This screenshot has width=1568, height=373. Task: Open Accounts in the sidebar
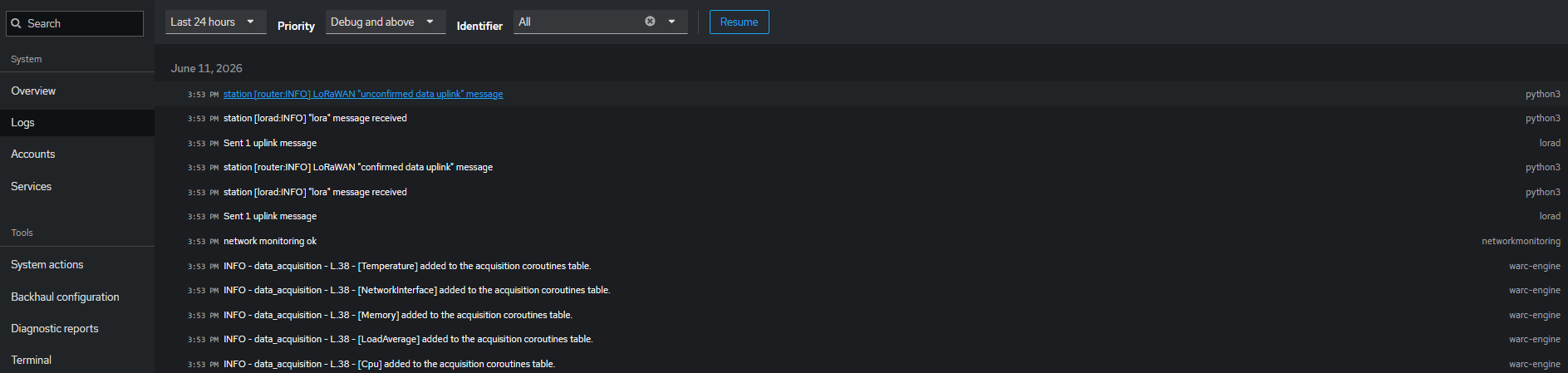(x=77, y=154)
